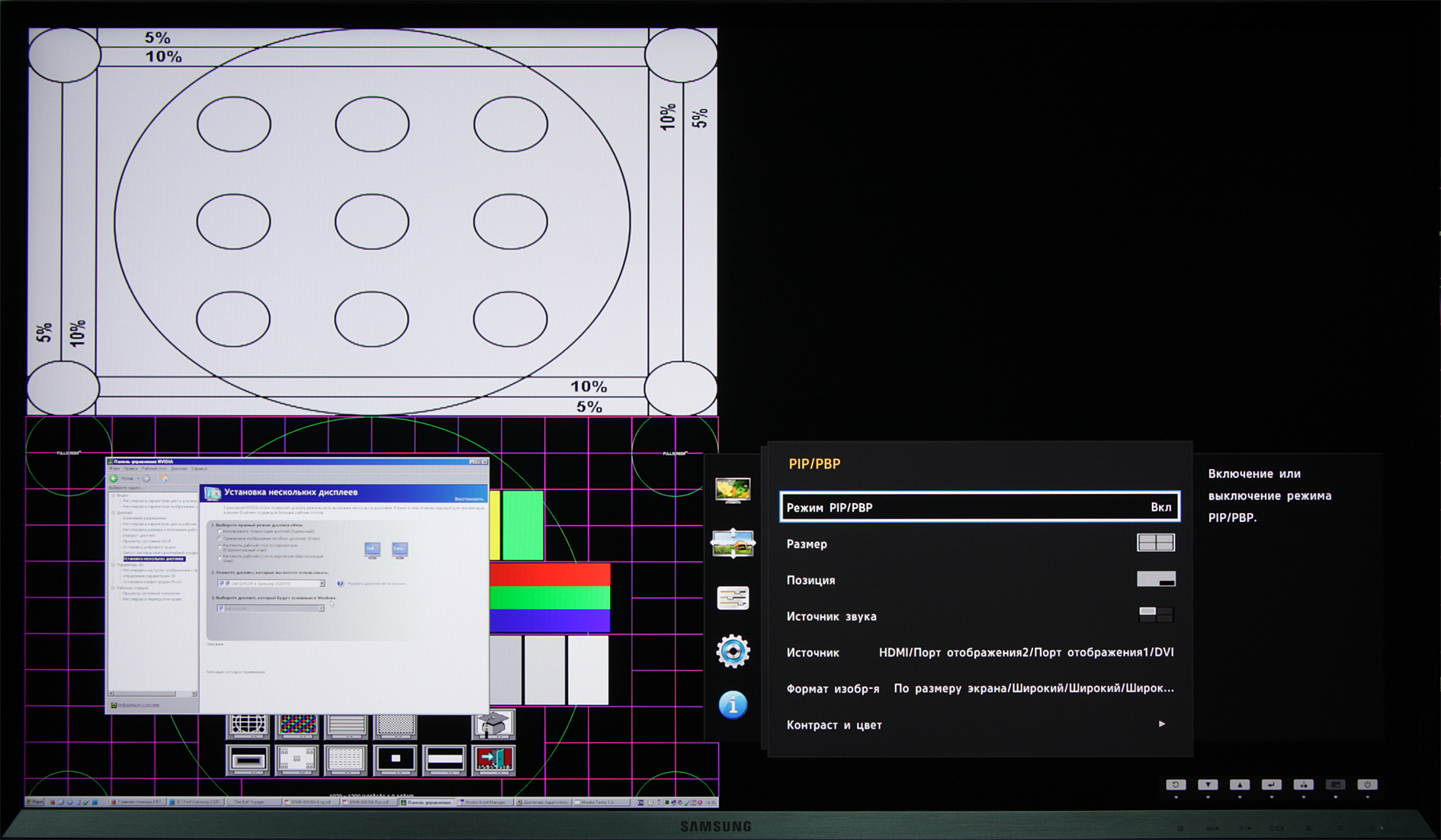The width and height of the screenshot is (1441, 840).
Task: Click the graduation cap test pattern icon
Action: click(x=493, y=723)
